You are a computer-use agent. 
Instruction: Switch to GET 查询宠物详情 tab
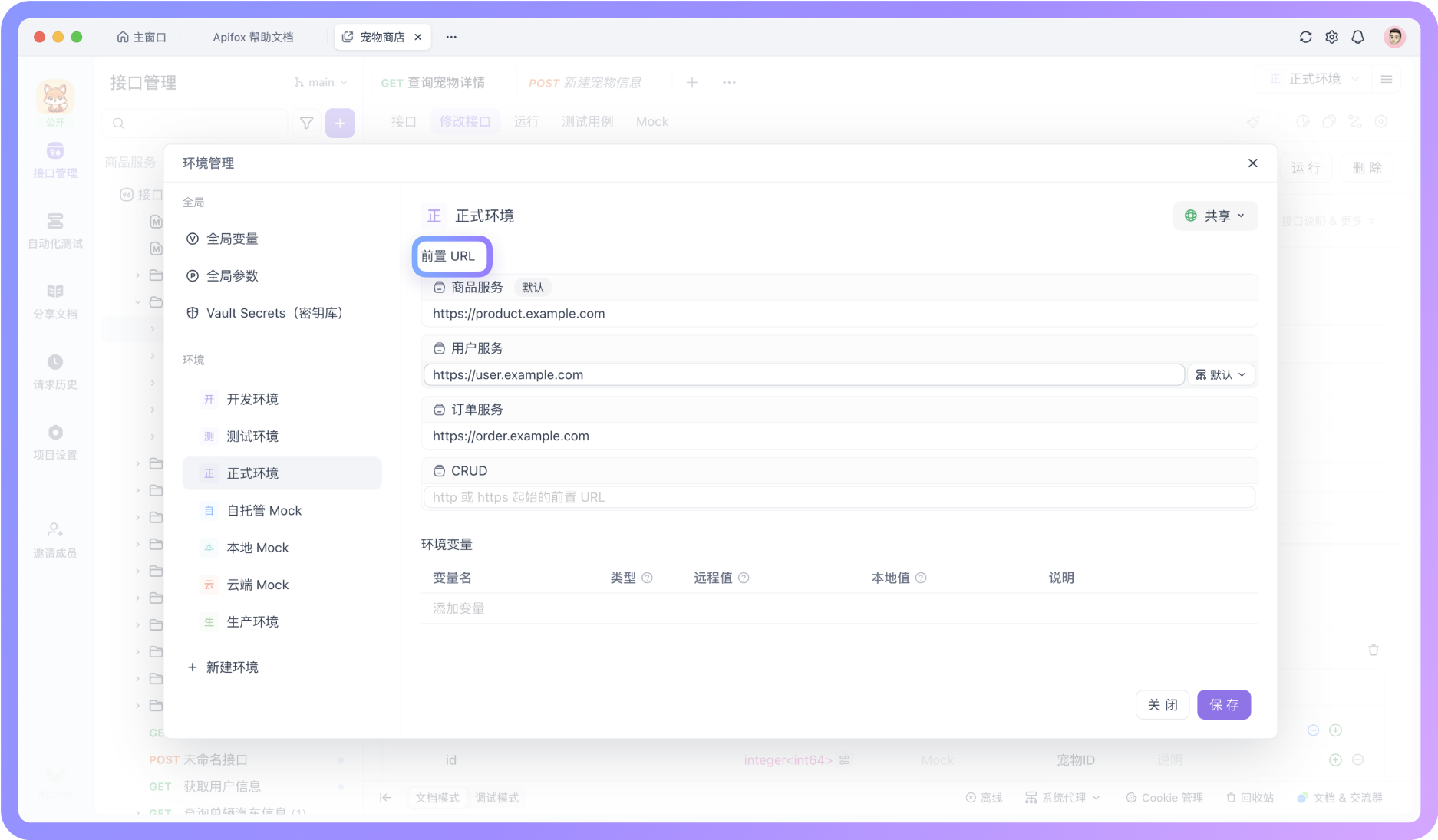tap(433, 82)
